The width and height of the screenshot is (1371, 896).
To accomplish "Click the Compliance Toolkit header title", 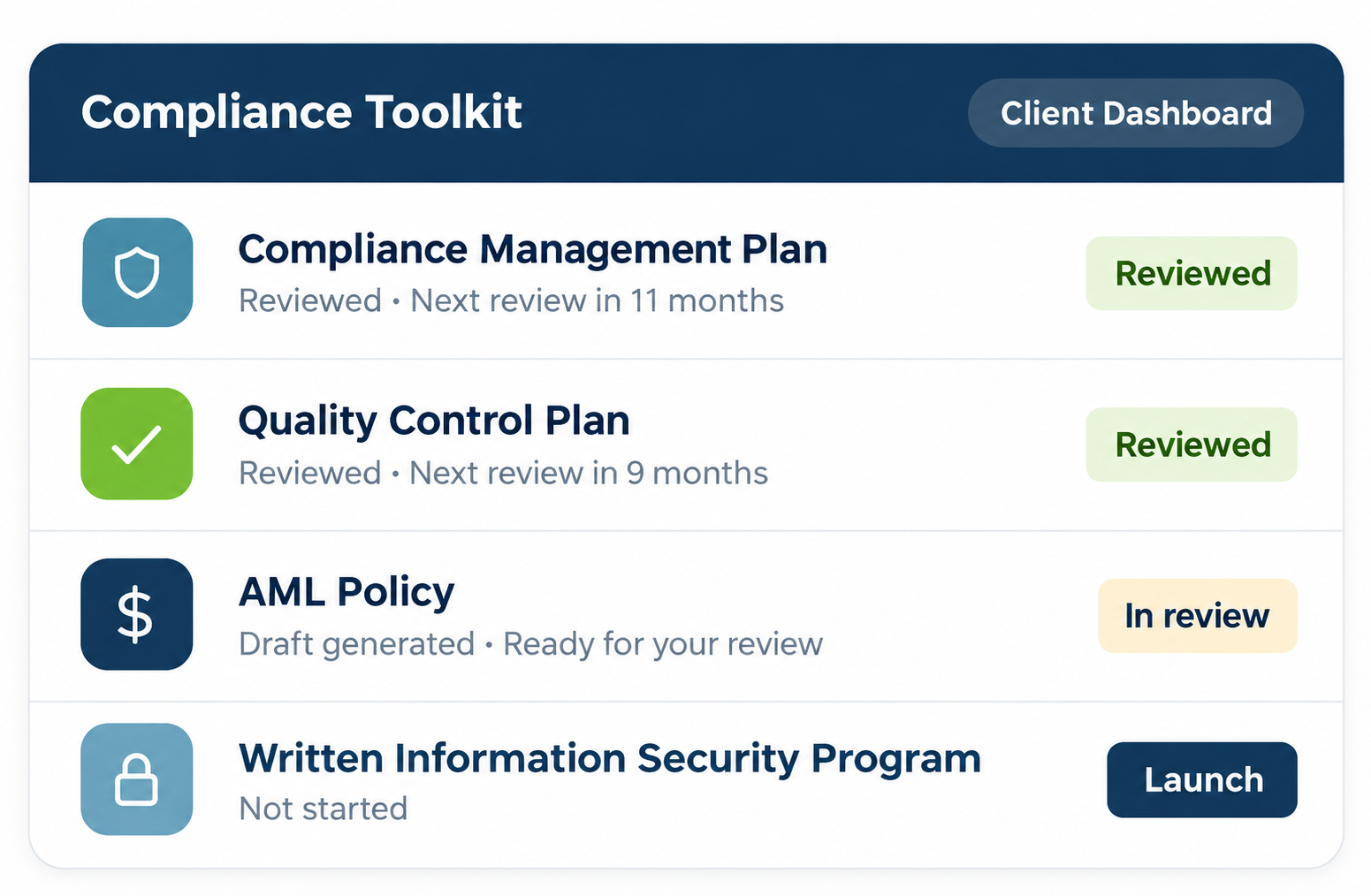I will [x=301, y=113].
